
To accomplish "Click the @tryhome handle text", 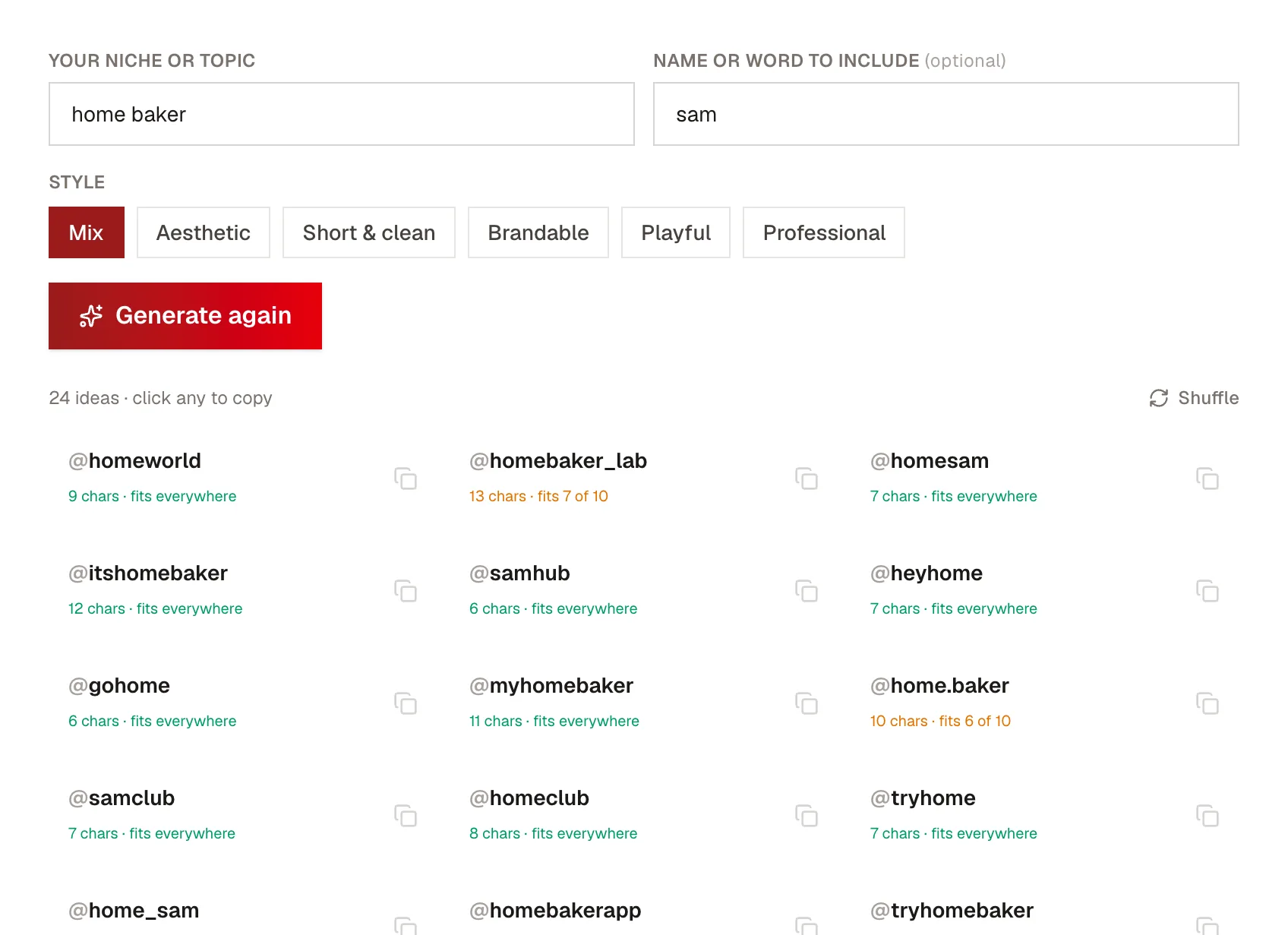I will point(923,798).
